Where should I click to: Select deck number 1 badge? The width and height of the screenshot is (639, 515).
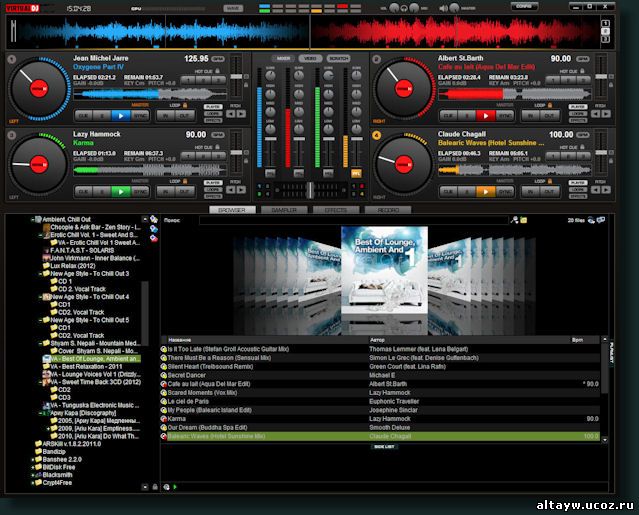(x=11, y=59)
